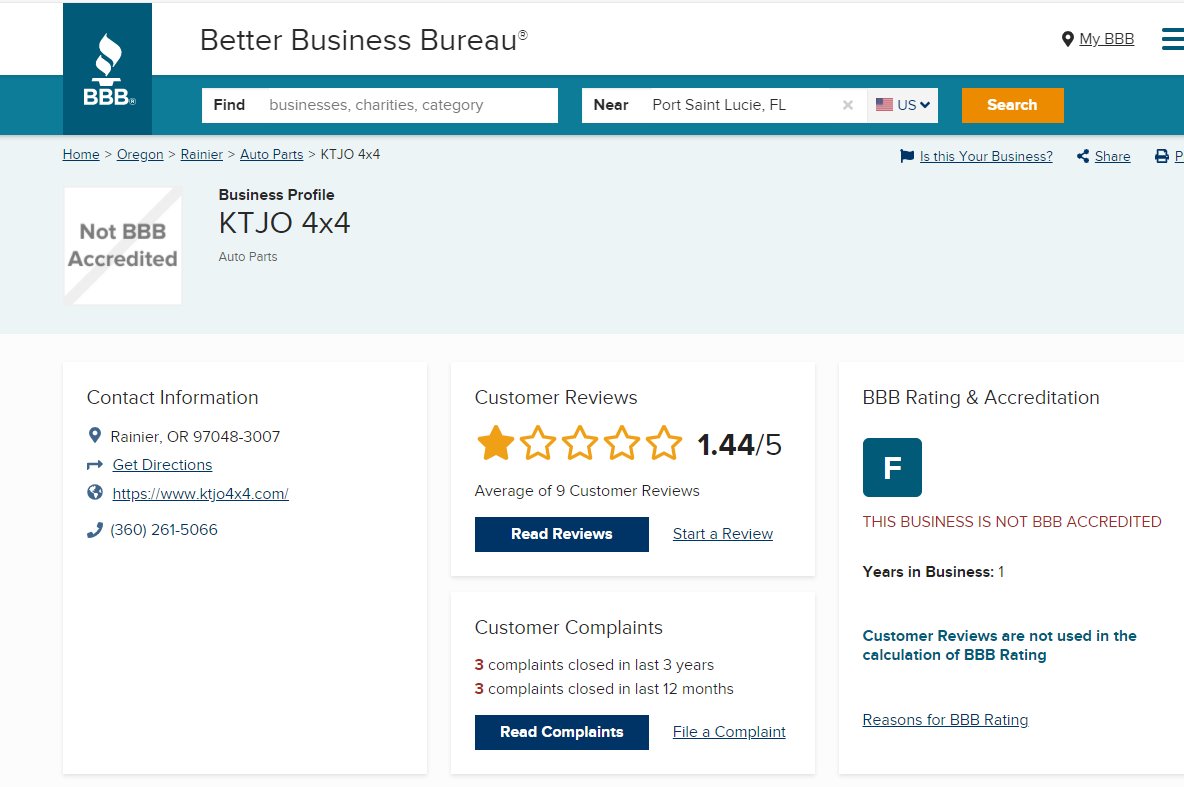
Task: Click the phone number (360) 261-5066
Action: click(164, 529)
